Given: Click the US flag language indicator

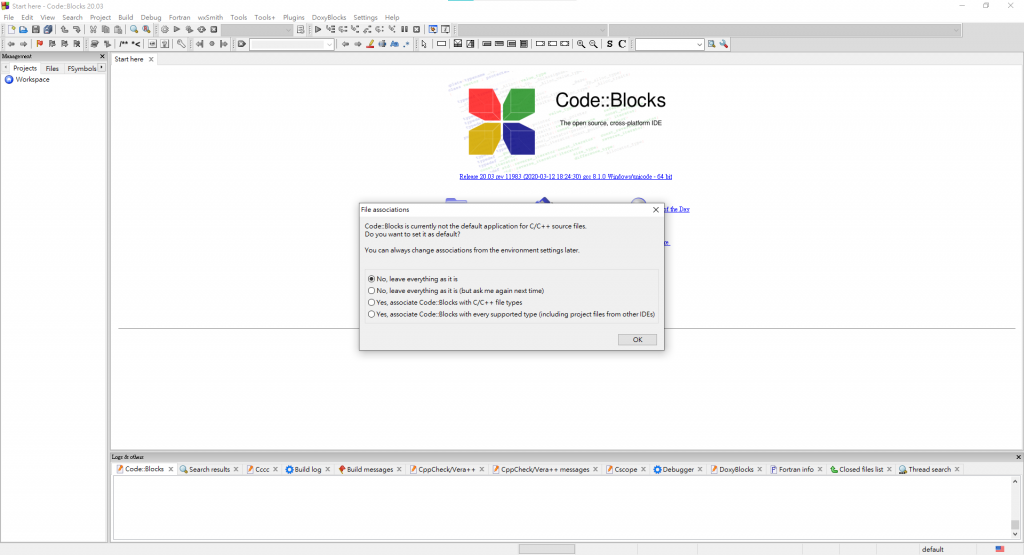Looking at the screenshot, I should coord(1000,549).
